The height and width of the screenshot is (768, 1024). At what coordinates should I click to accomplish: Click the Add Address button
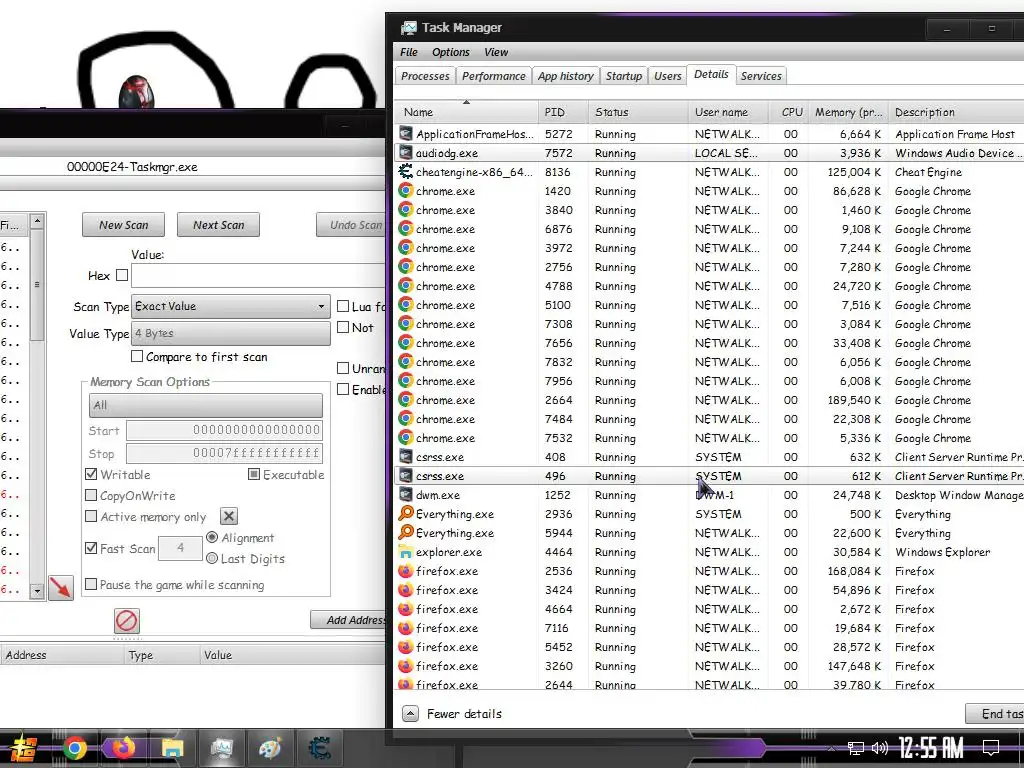[349, 620]
